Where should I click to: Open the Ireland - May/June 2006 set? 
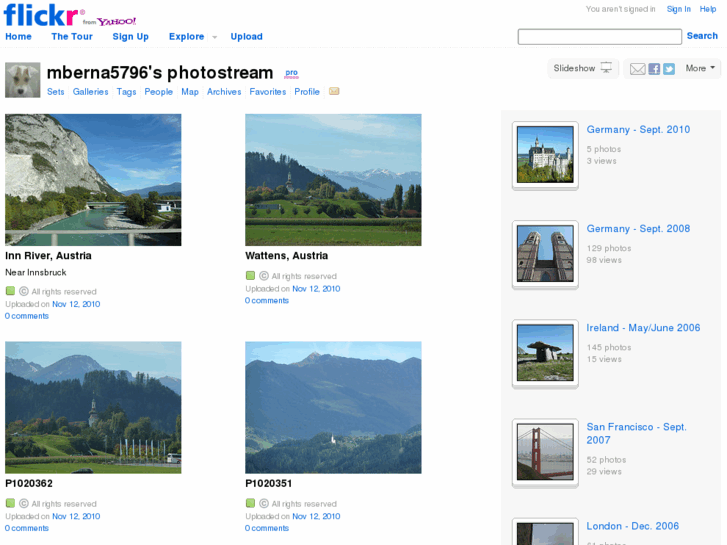[x=643, y=328]
